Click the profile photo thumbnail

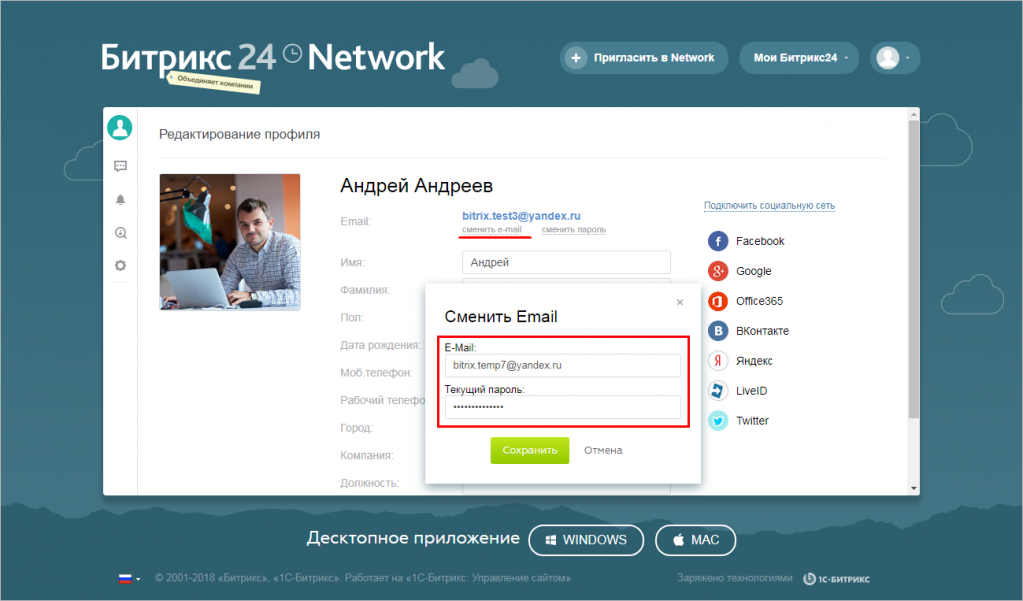[x=230, y=241]
